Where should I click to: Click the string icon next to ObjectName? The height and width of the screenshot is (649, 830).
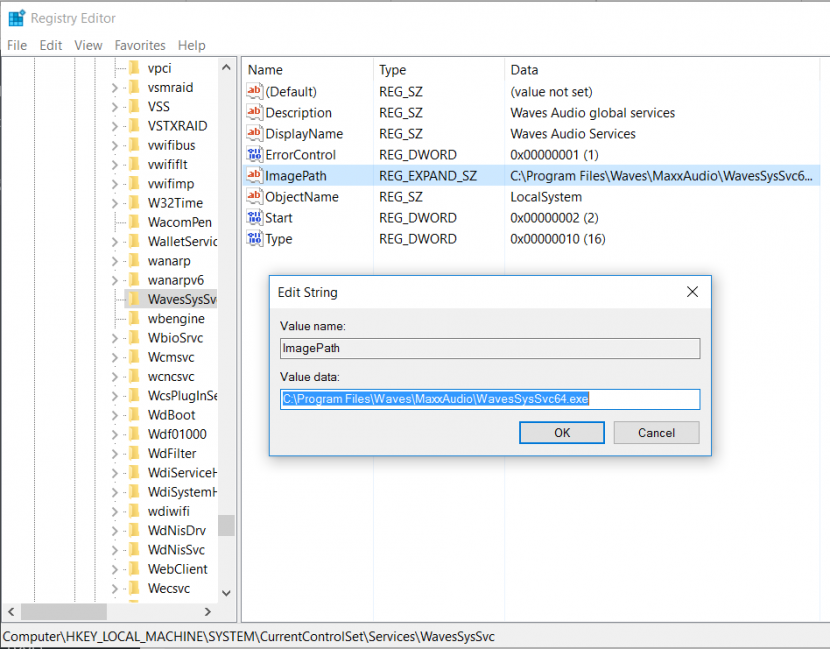click(253, 196)
